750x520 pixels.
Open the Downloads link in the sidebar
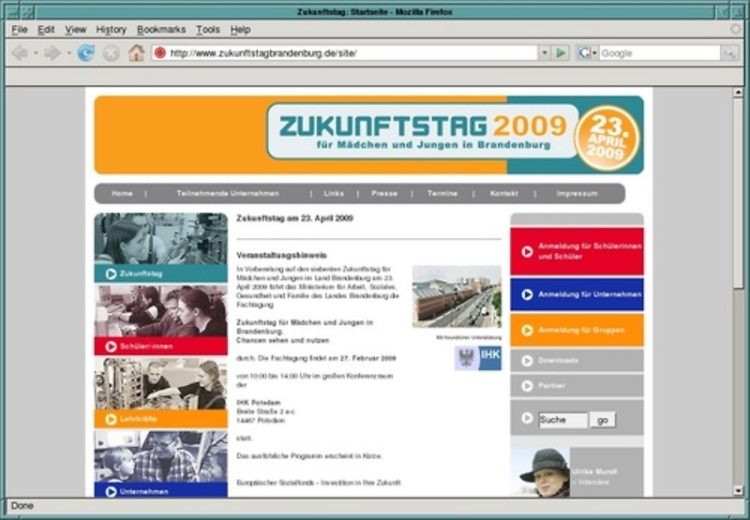coord(558,360)
